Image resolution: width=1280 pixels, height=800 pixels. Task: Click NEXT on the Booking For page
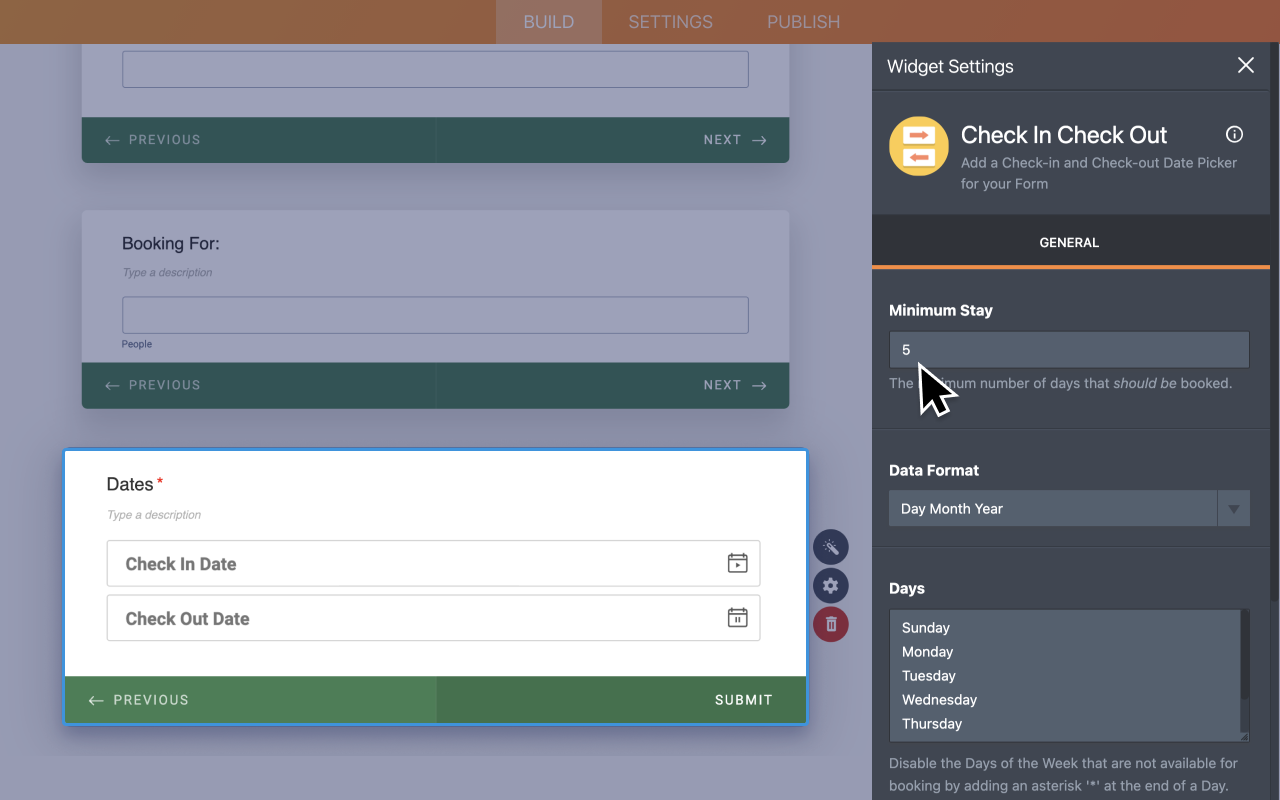point(722,385)
